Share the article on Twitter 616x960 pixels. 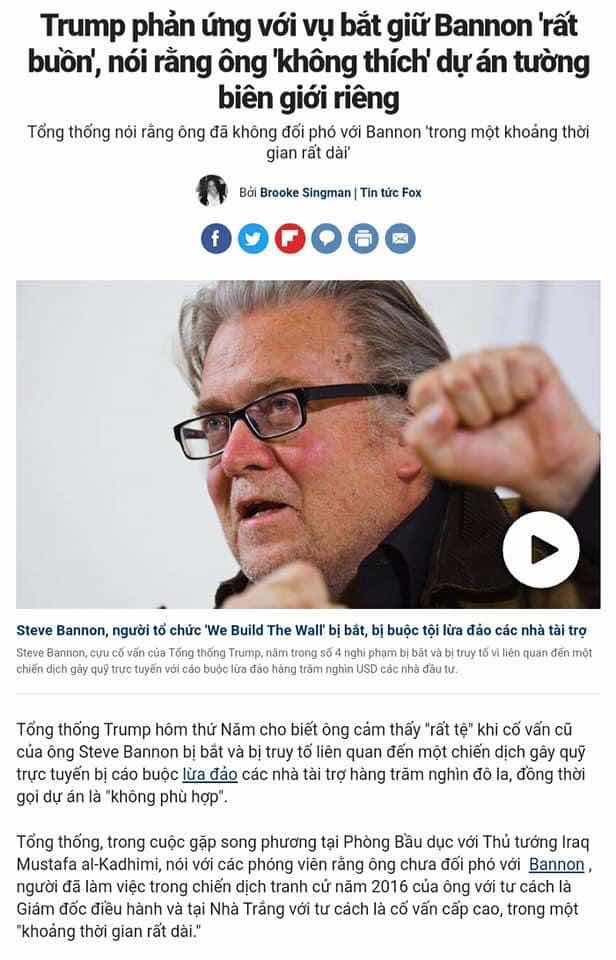coord(253,239)
